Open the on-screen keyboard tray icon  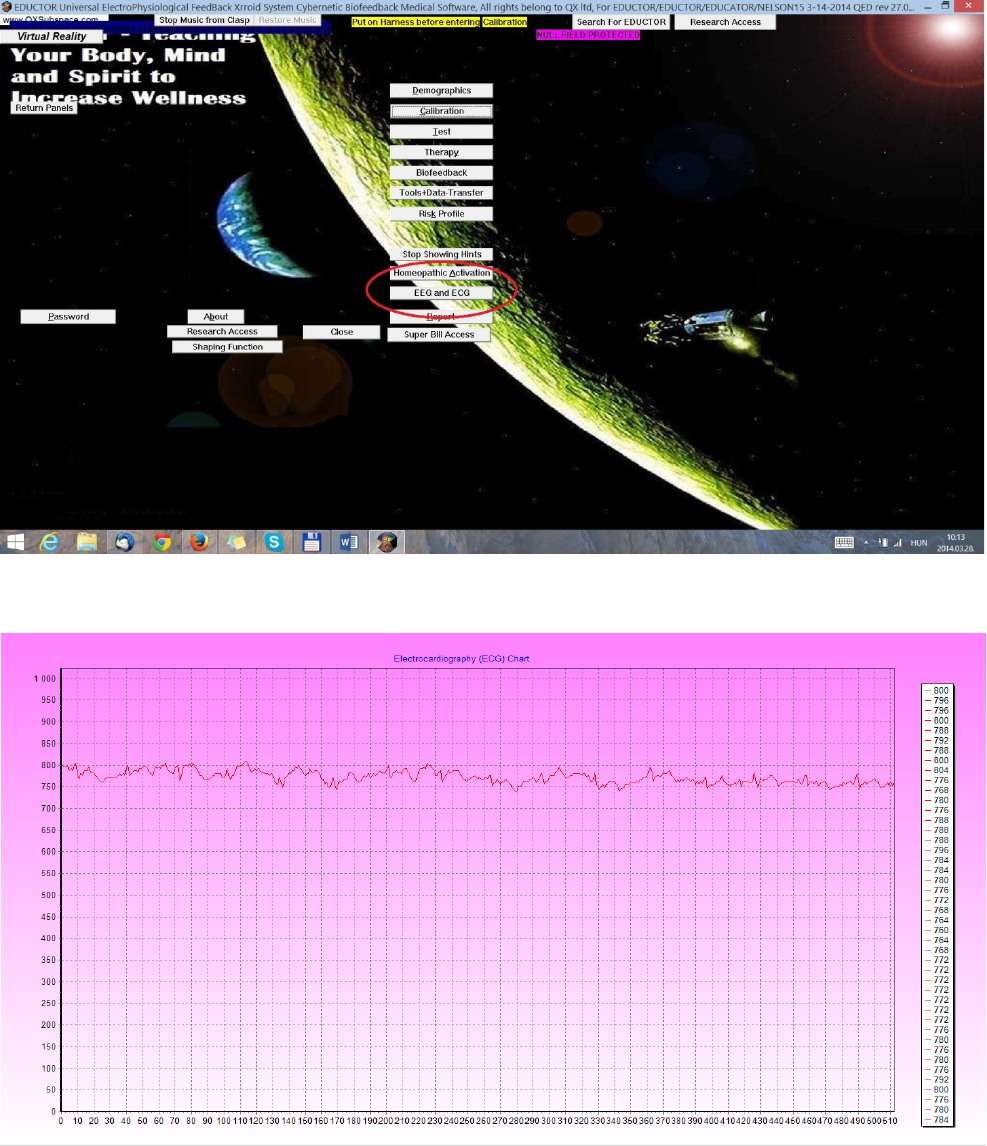tap(844, 542)
